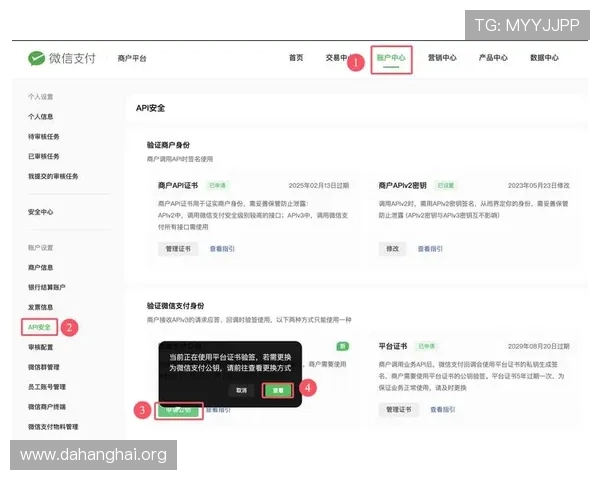Image resolution: width=600 pixels, height=480 pixels.
Task: Click the 2029年08月20日过期 expiry date
Action: coord(538,346)
